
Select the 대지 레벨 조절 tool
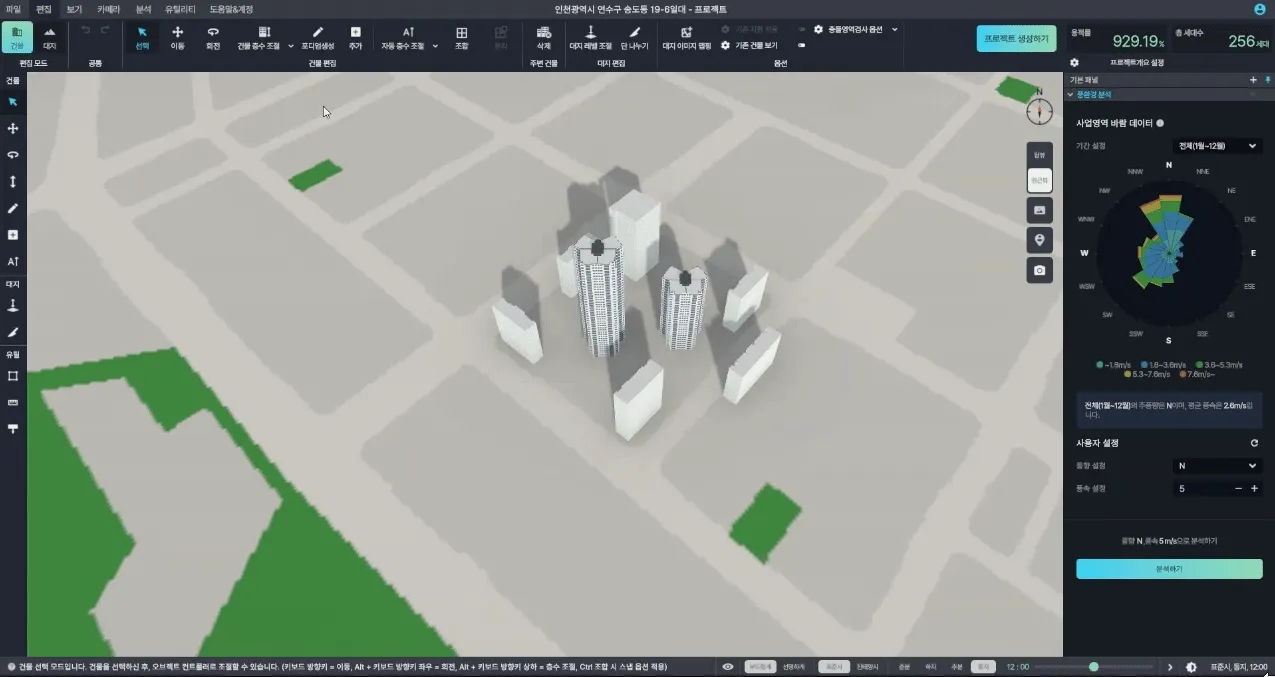(x=590, y=38)
